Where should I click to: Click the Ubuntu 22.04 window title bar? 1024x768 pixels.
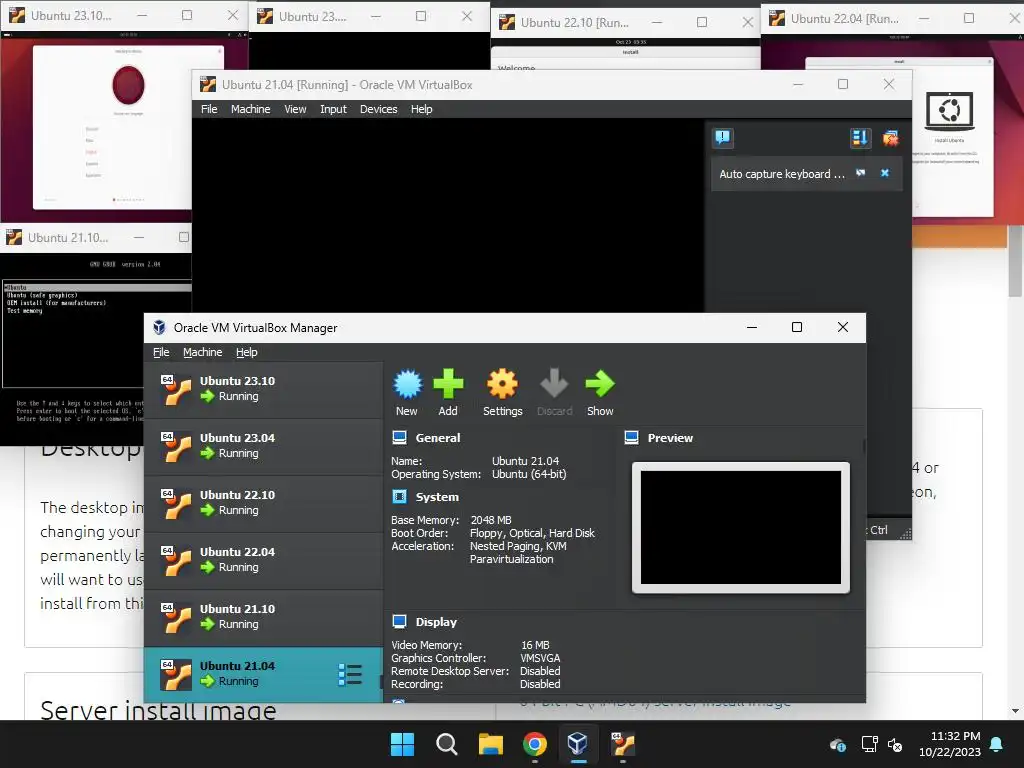pos(893,19)
